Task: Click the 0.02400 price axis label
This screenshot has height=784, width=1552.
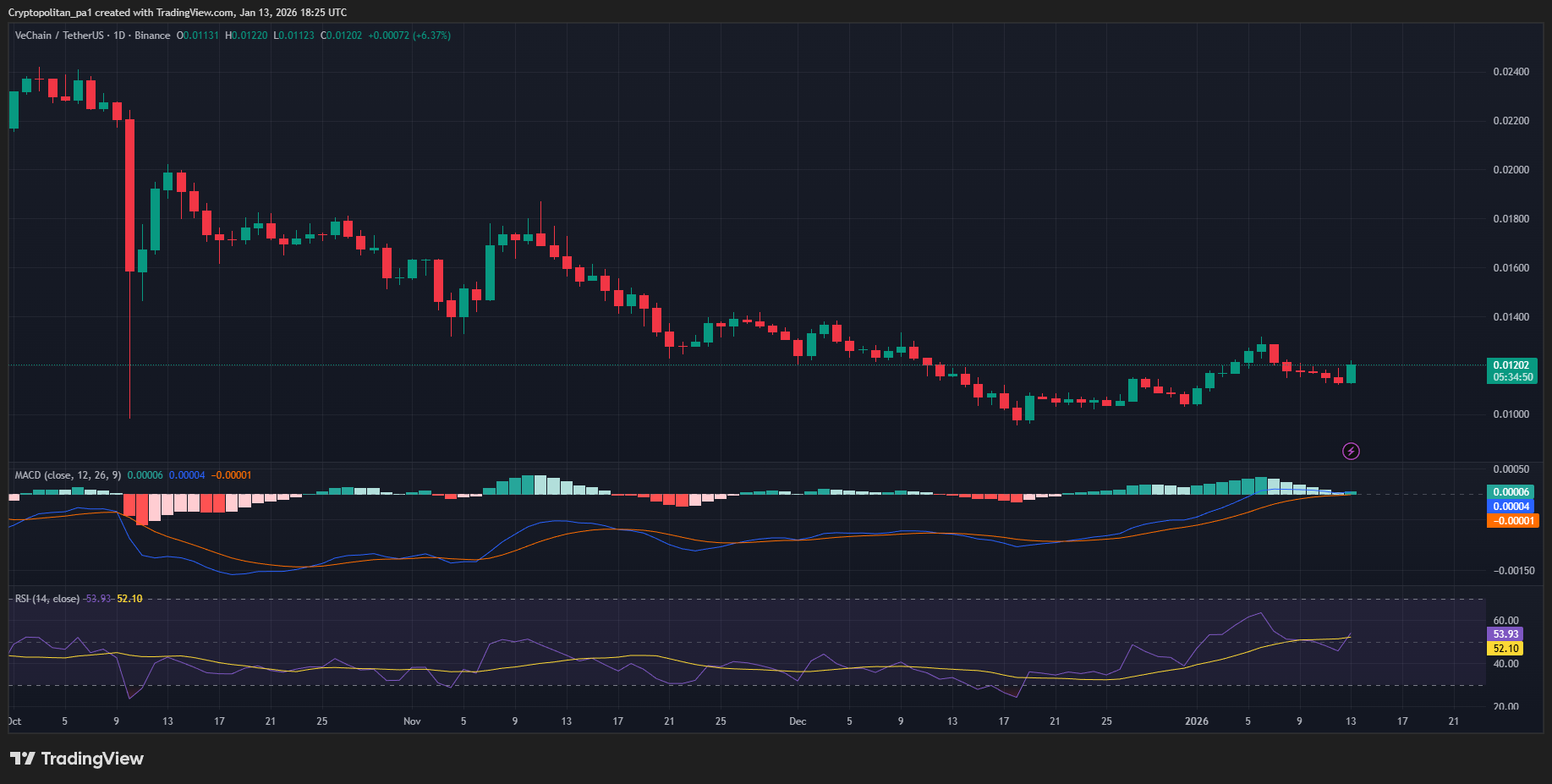Action: tap(1511, 72)
